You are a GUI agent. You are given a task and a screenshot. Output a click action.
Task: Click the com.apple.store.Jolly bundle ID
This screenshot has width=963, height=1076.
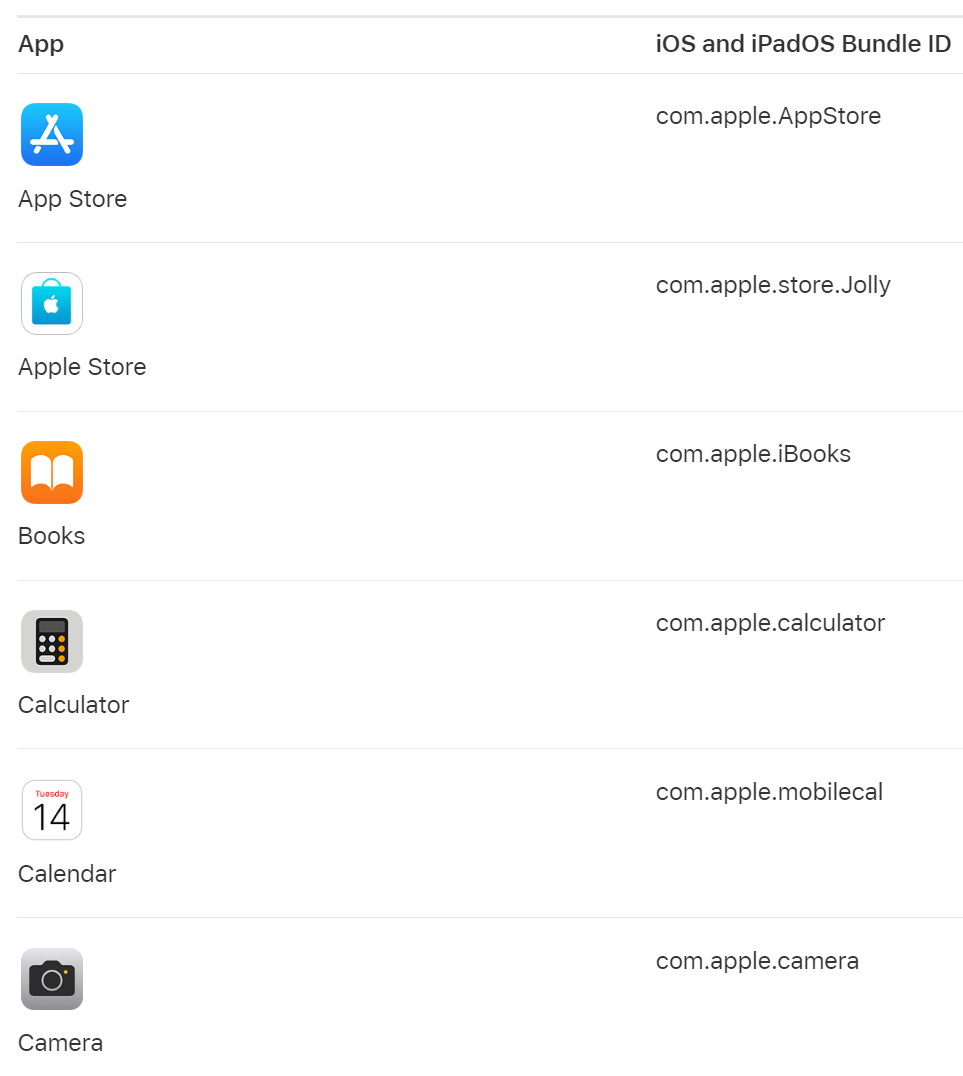click(773, 285)
